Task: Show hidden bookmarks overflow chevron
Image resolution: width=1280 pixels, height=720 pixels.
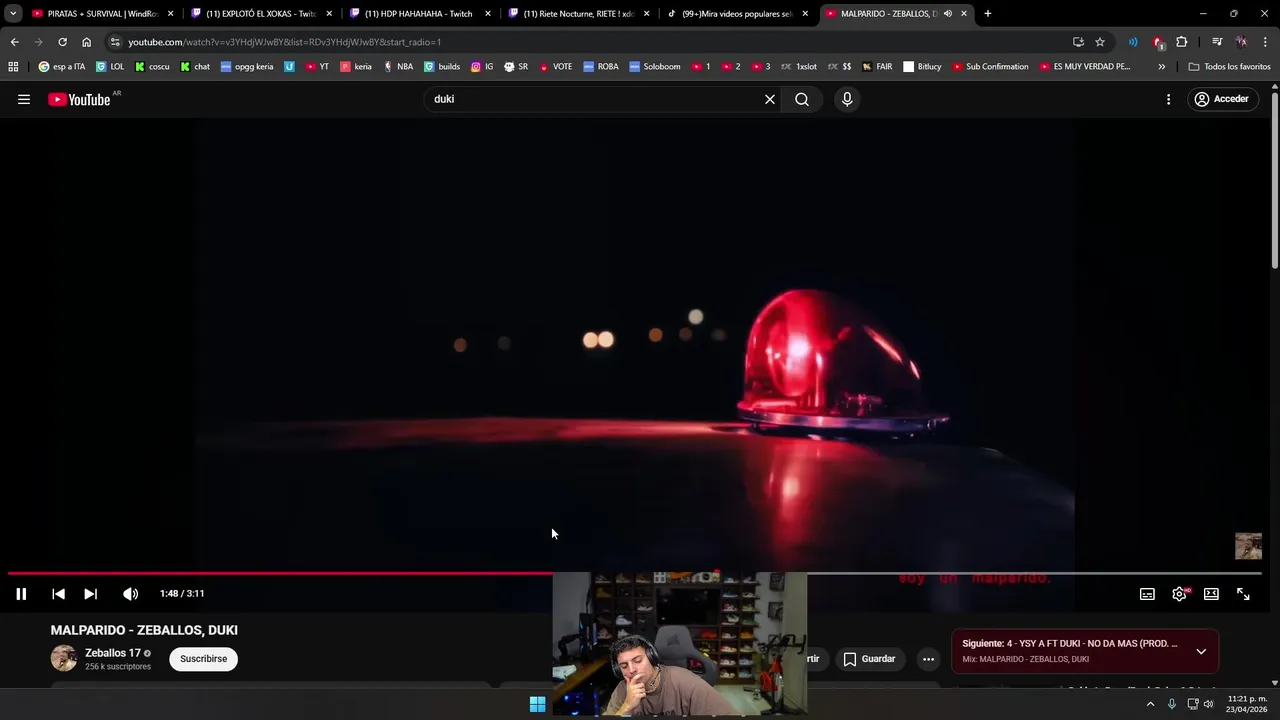Action: 1161,67
